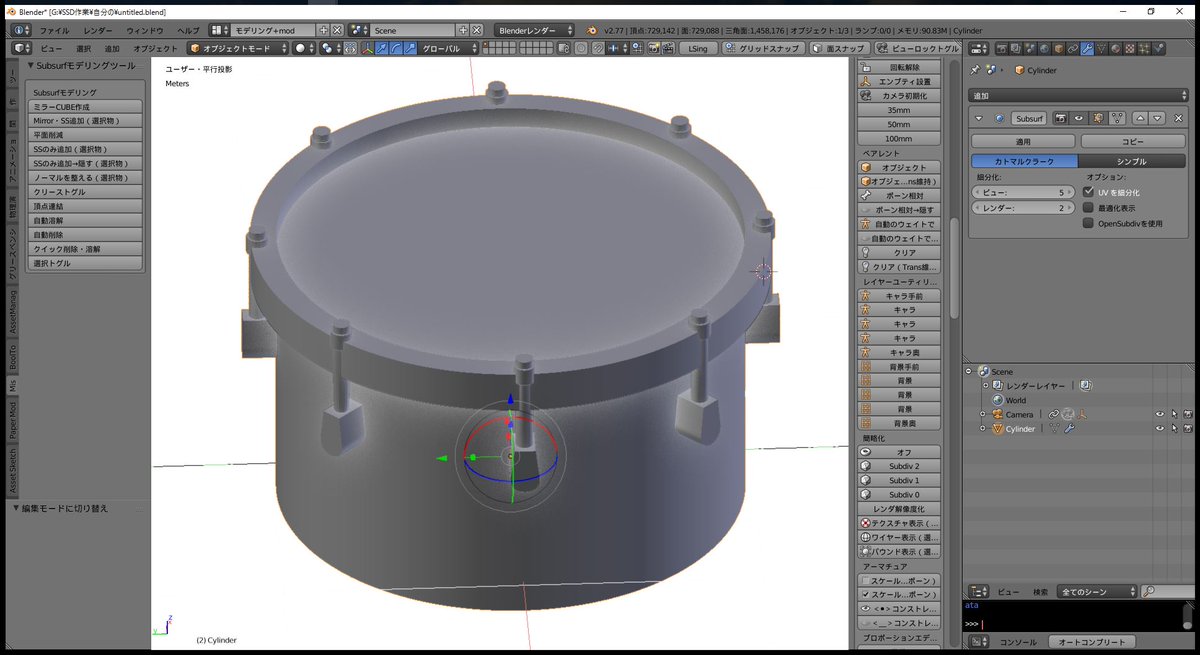The width and height of the screenshot is (1200, 655).
Task: Open the 追加 add modifier dropdown
Action: coord(1078,96)
